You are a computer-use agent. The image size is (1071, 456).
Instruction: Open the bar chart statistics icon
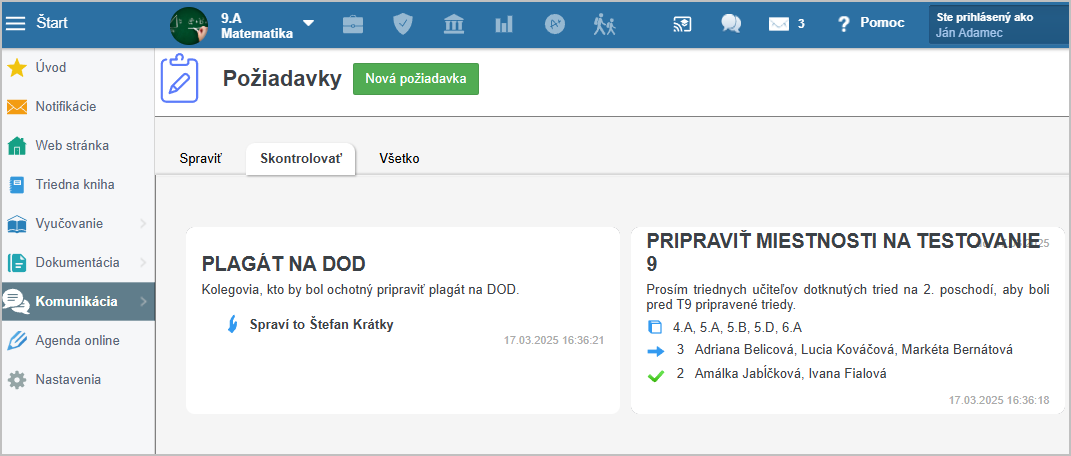[504, 24]
